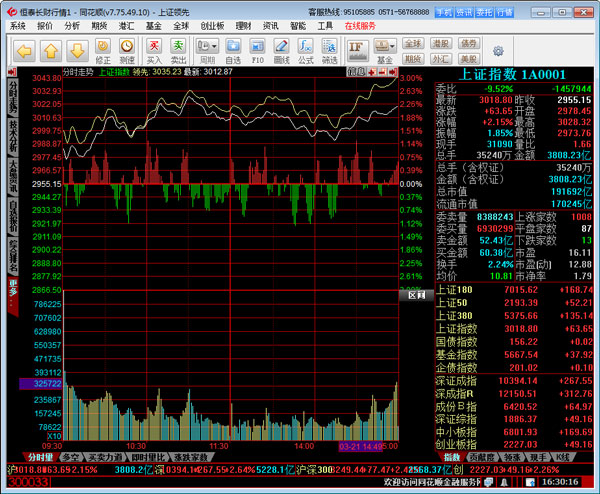The height and width of the screenshot is (494, 600).
Task: Click the IF index futures icon
Action: 357,51
